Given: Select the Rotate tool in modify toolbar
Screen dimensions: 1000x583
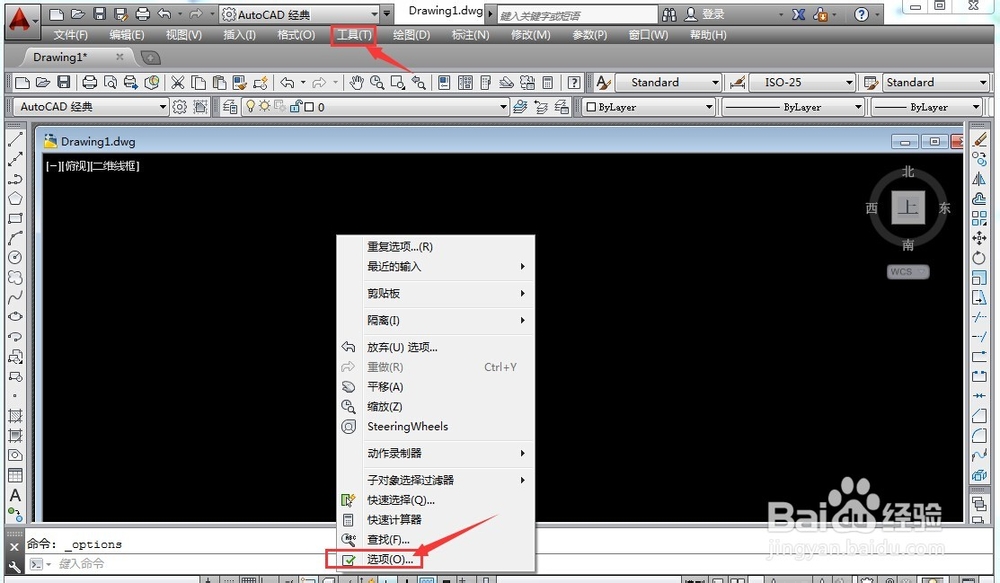Looking at the screenshot, I should (979, 258).
